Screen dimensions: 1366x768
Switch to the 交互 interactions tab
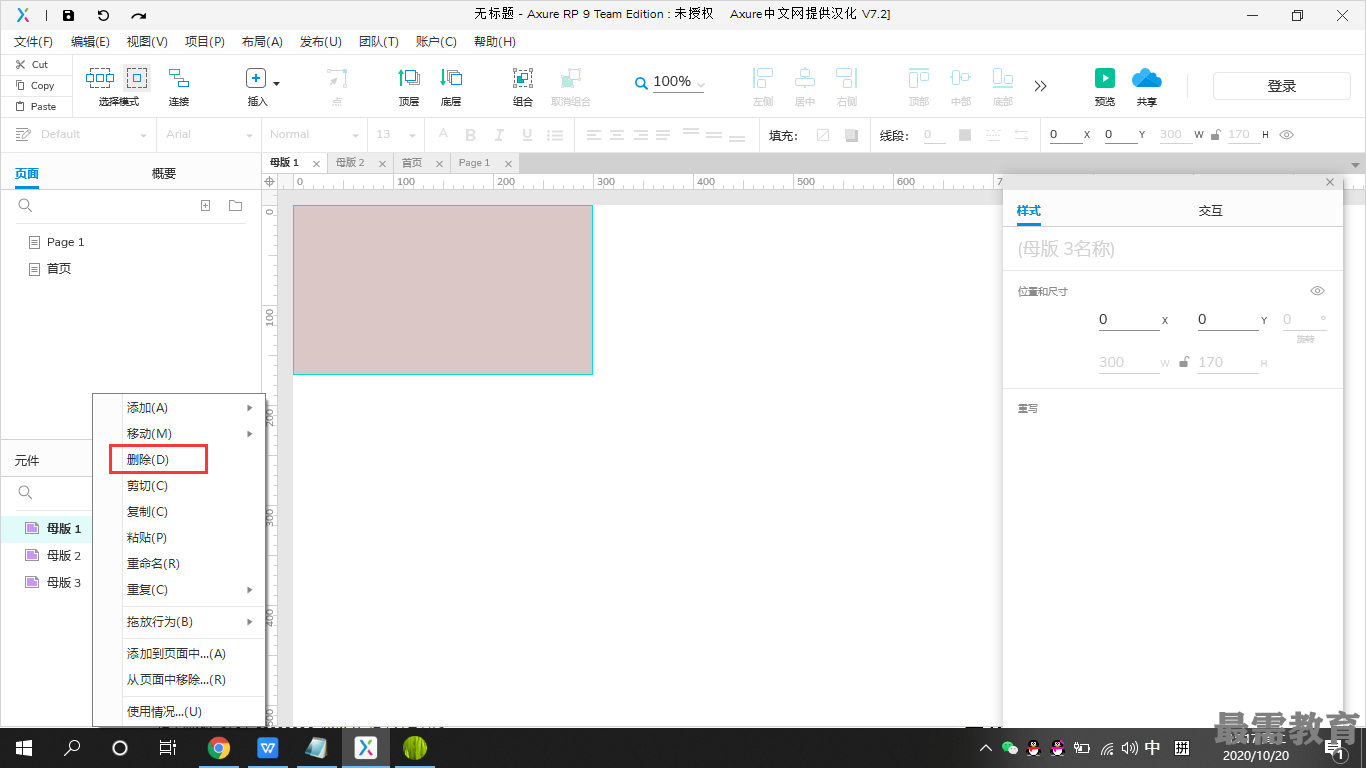(x=1210, y=211)
